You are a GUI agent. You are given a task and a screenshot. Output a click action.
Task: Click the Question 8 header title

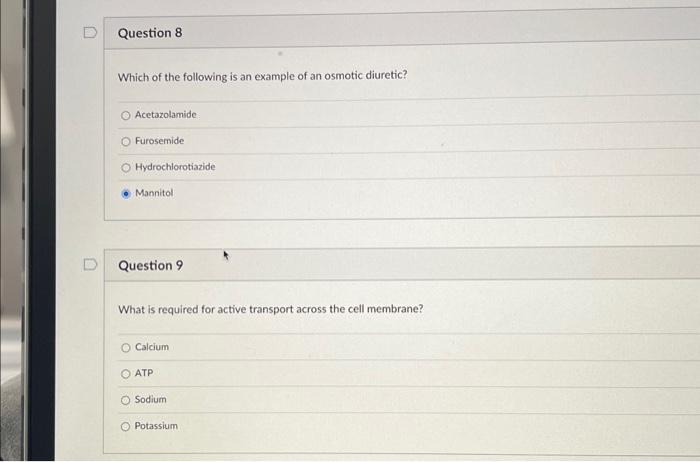[x=150, y=33]
